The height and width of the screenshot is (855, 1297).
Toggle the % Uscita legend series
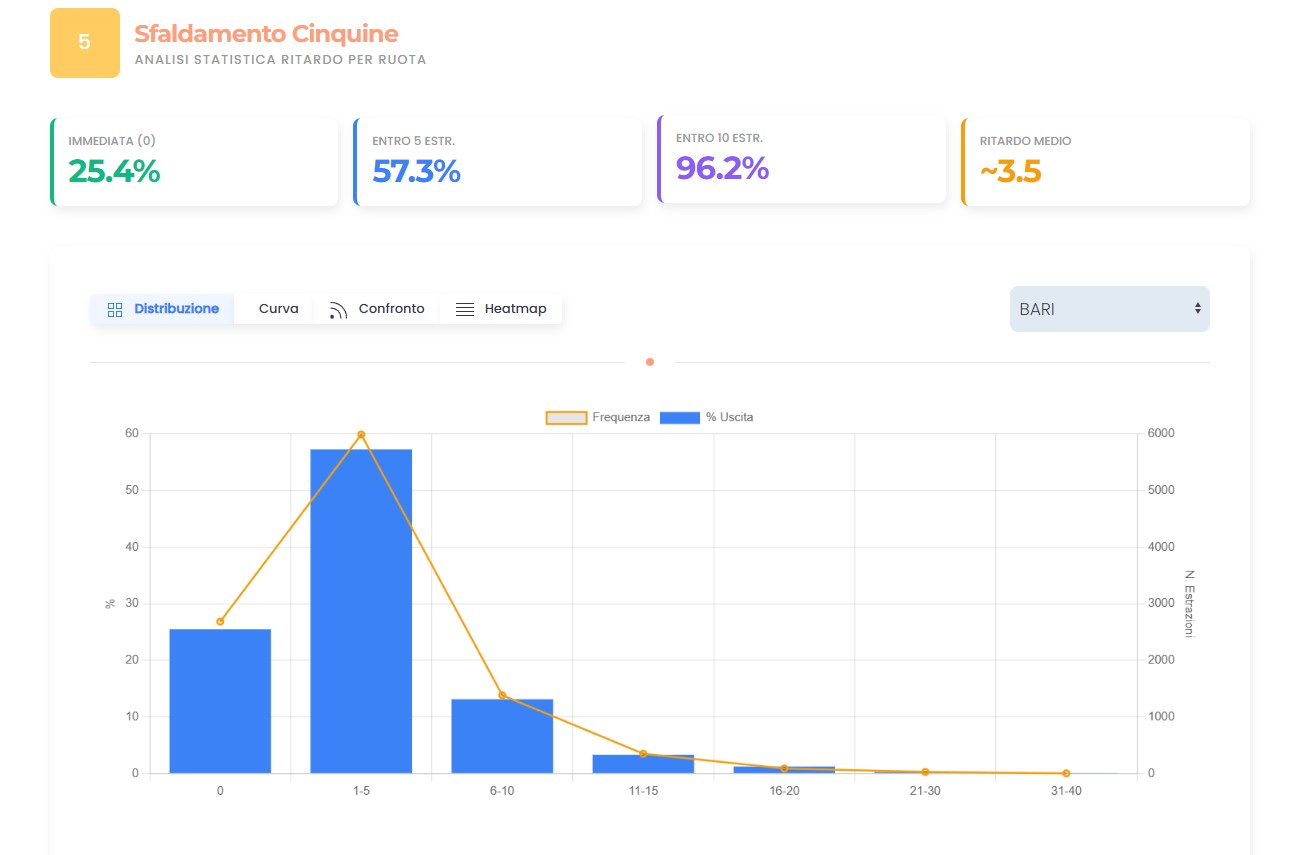[x=729, y=417]
